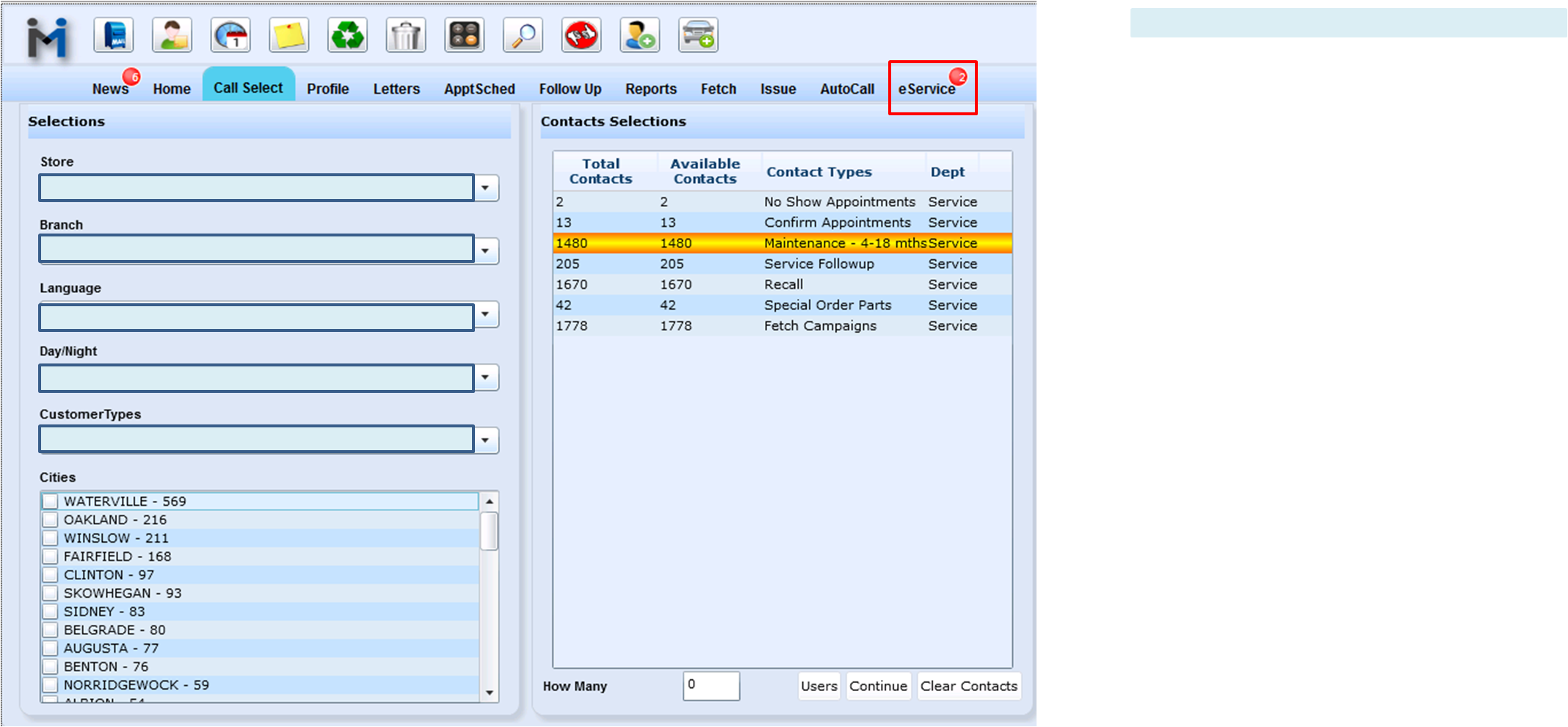
Task: Open the clock calendar schedule icon
Action: click(231, 35)
